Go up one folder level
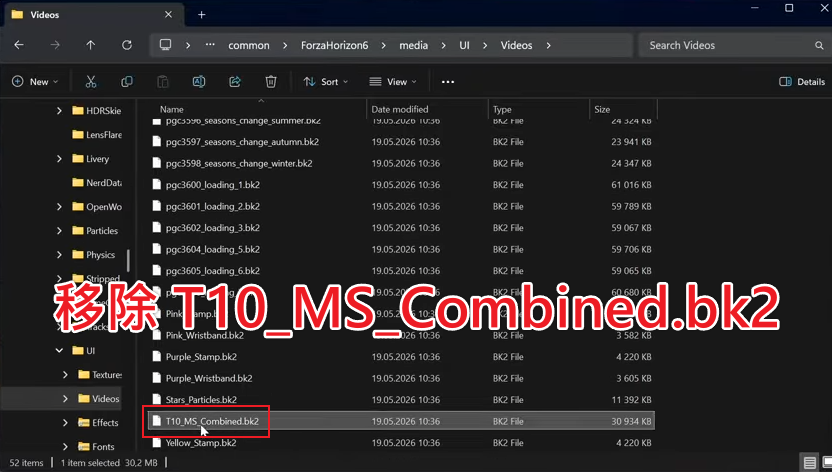This screenshot has width=832, height=472. pyautogui.click(x=91, y=46)
